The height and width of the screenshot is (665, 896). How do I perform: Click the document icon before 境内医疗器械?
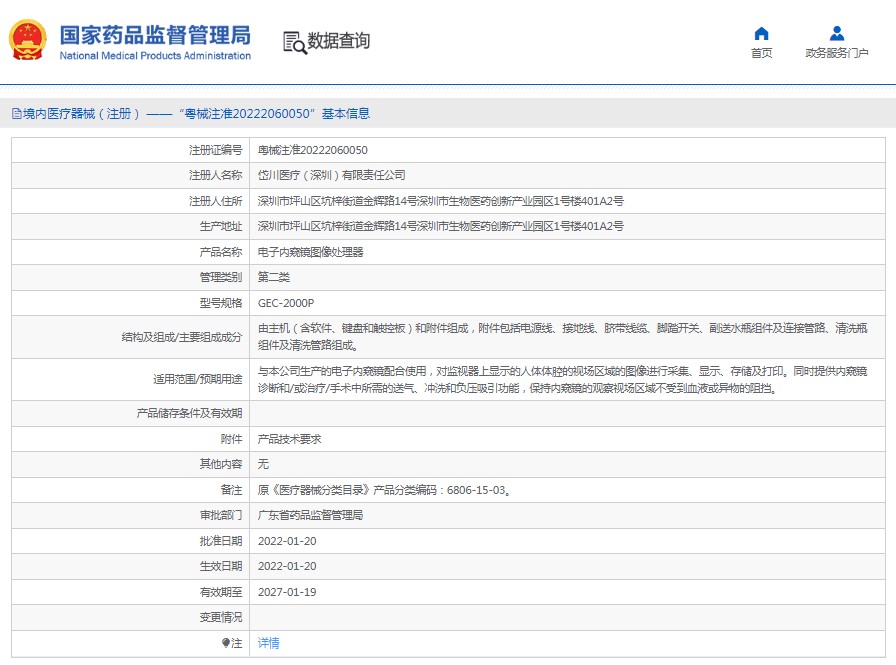16,114
